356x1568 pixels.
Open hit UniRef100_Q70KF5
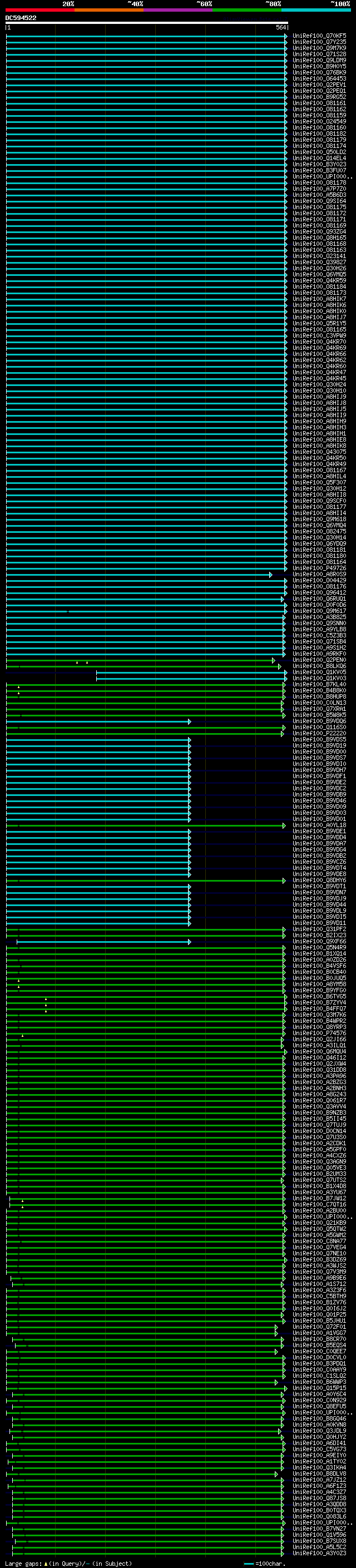coord(319,36)
